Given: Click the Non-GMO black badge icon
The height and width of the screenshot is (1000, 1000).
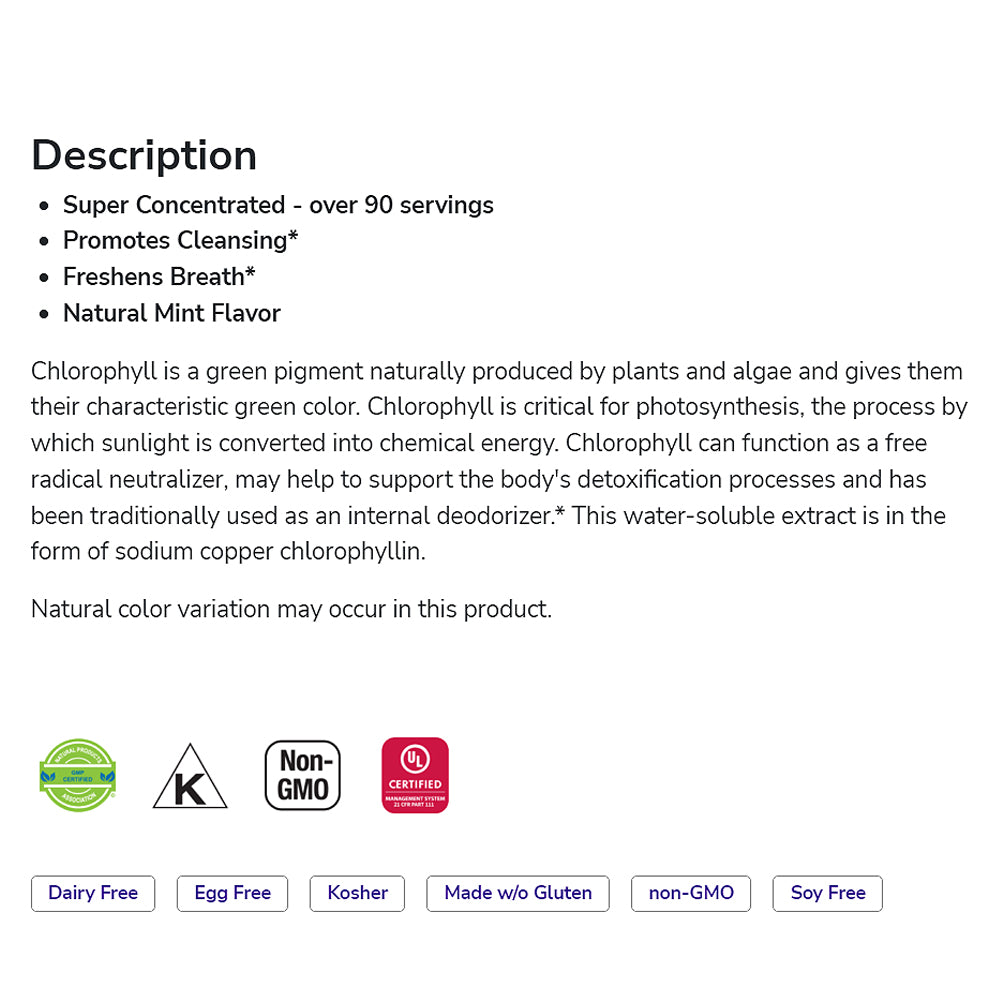Looking at the screenshot, I should pos(303,775).
